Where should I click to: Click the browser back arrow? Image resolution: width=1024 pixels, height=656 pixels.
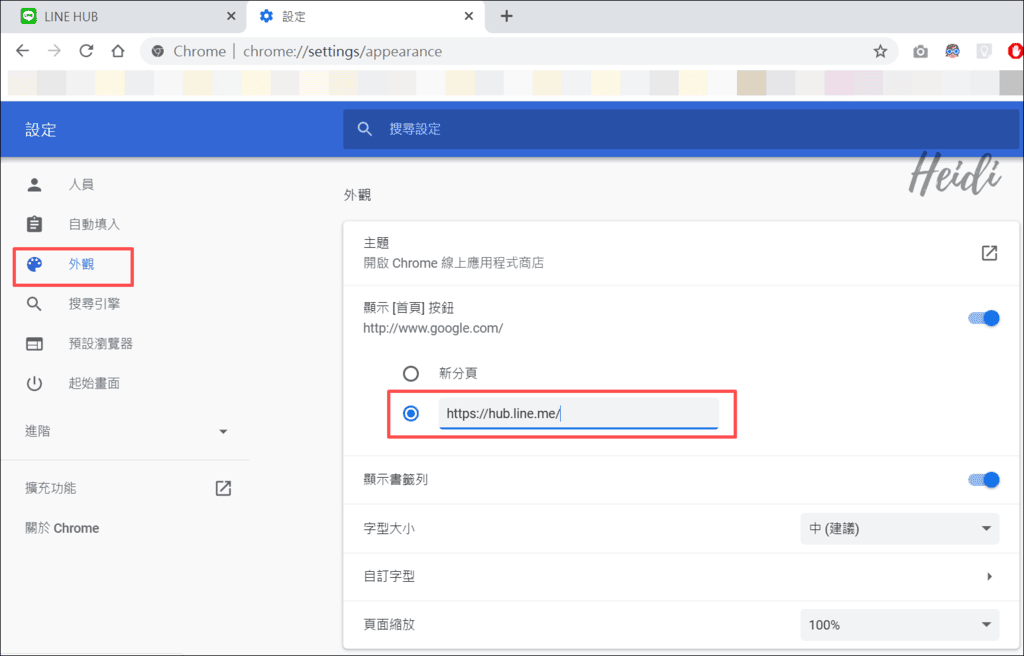(23, 51)
